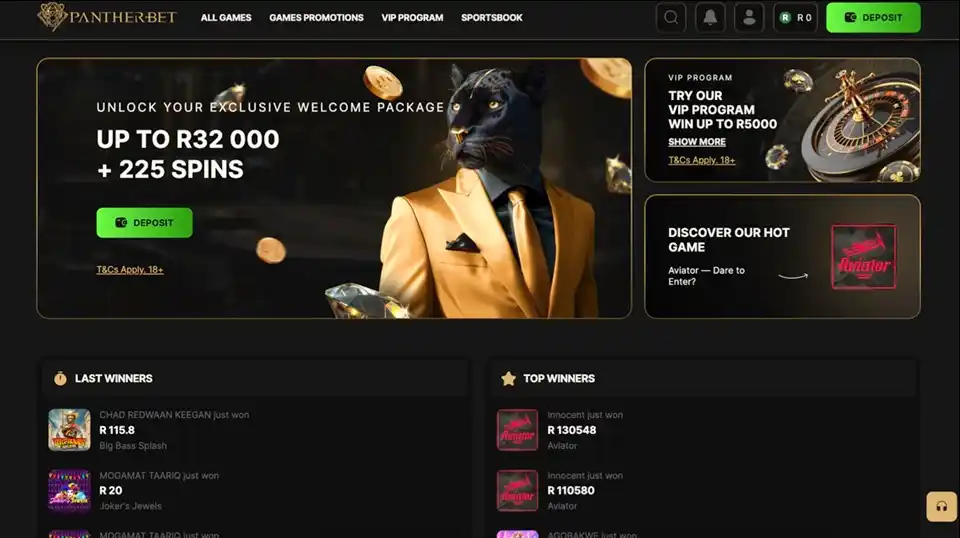Open the notifications bell icon
Image resolution: width=960 pixels, height=538 pixels.
pos(710,18)
